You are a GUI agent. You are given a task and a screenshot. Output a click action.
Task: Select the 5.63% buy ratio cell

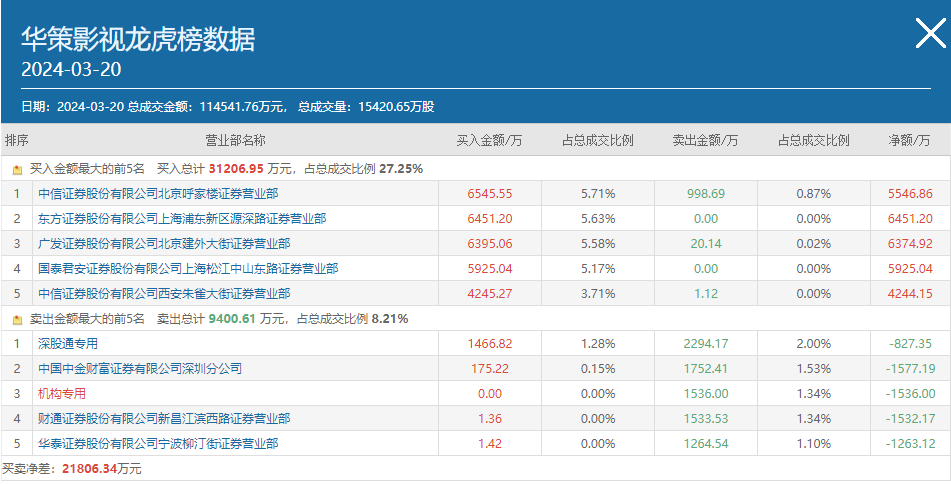(598, 219)
